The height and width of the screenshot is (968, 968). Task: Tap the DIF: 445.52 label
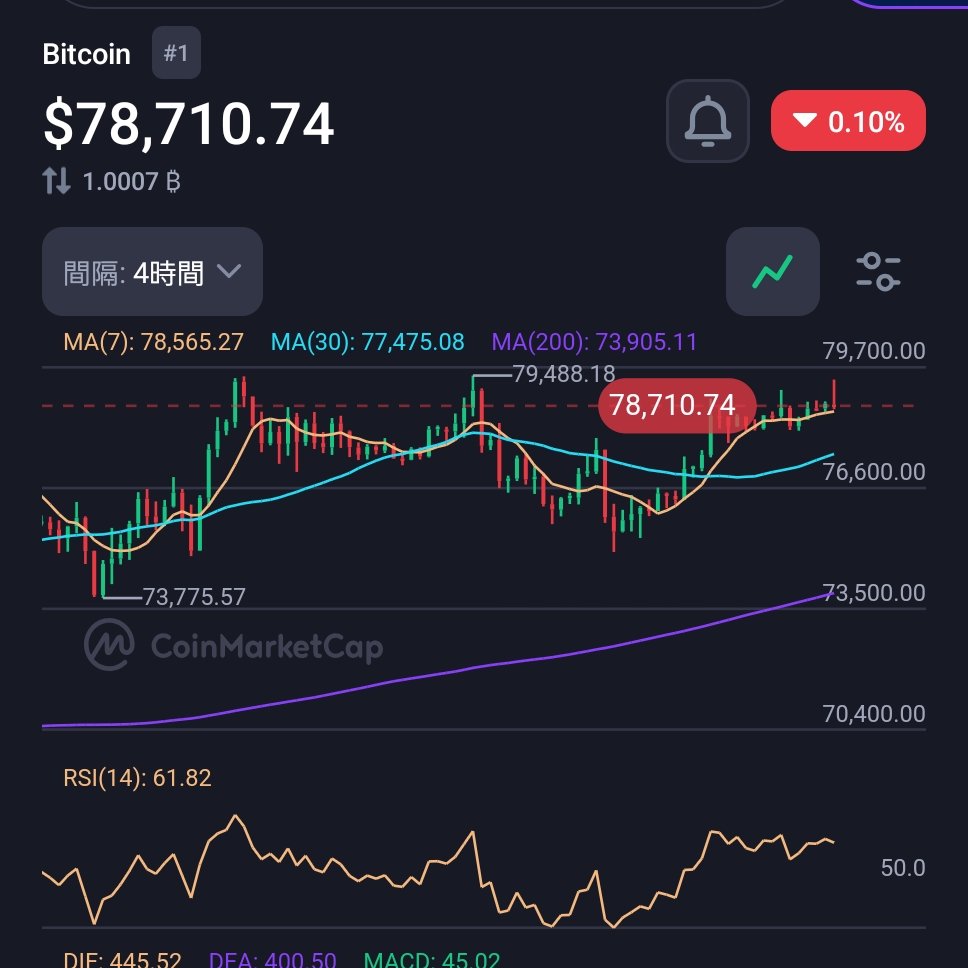pyautogui.click(x=122, y=959)
